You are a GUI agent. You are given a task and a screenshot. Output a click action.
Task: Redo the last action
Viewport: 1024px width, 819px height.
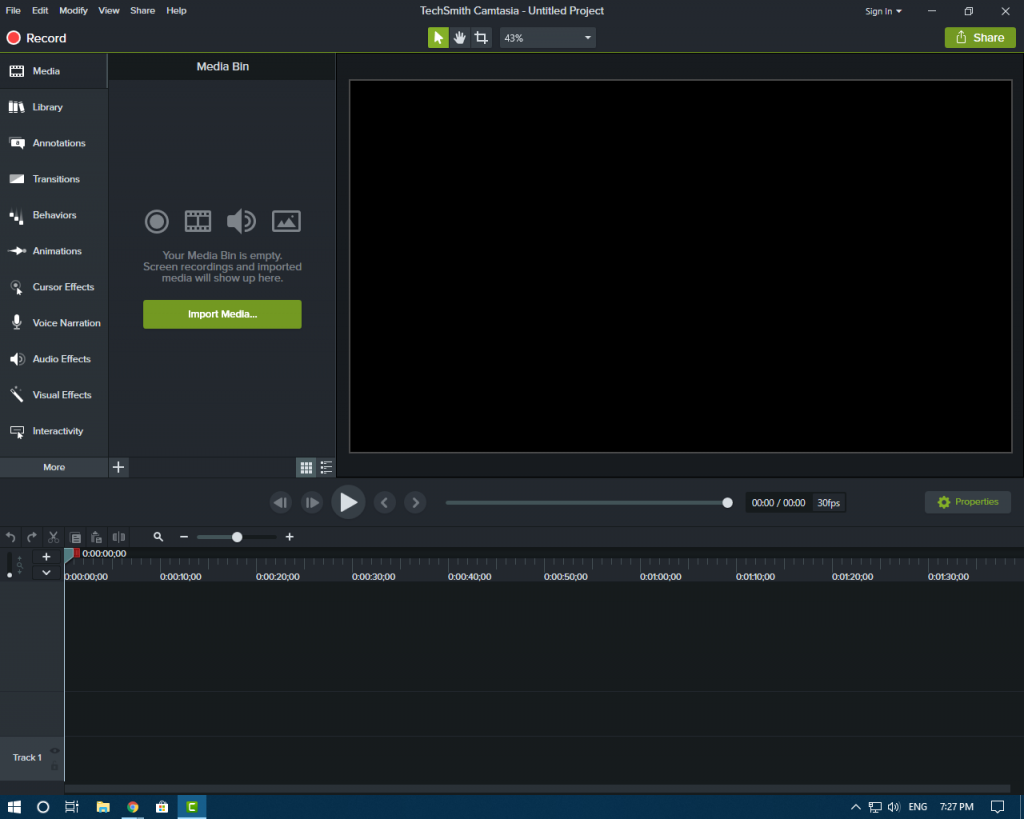coord(32,537)
